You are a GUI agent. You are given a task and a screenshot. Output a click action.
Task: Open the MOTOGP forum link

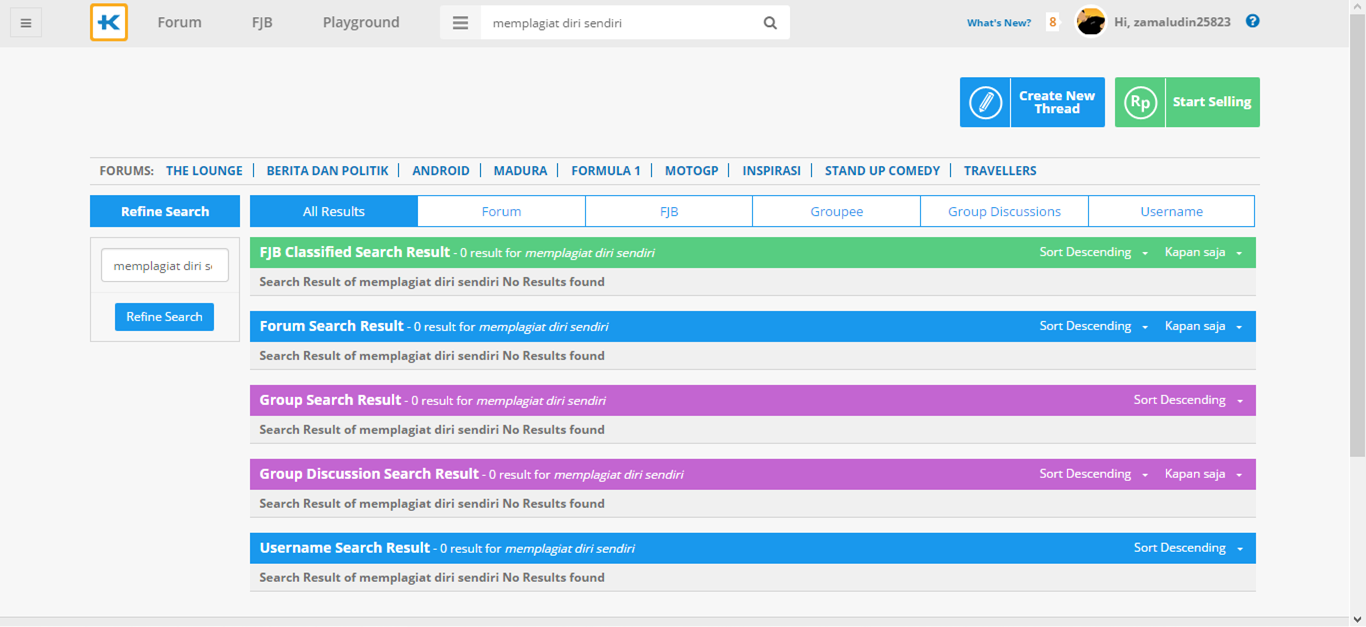[x=691, y=170]
